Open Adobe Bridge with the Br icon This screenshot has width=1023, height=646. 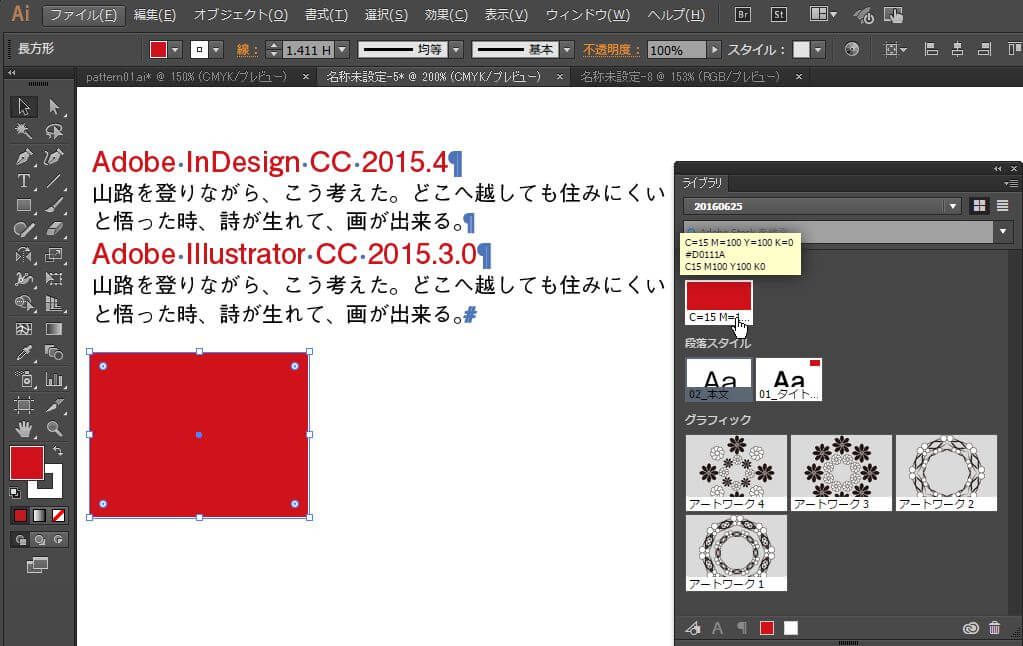coord(742,14)
